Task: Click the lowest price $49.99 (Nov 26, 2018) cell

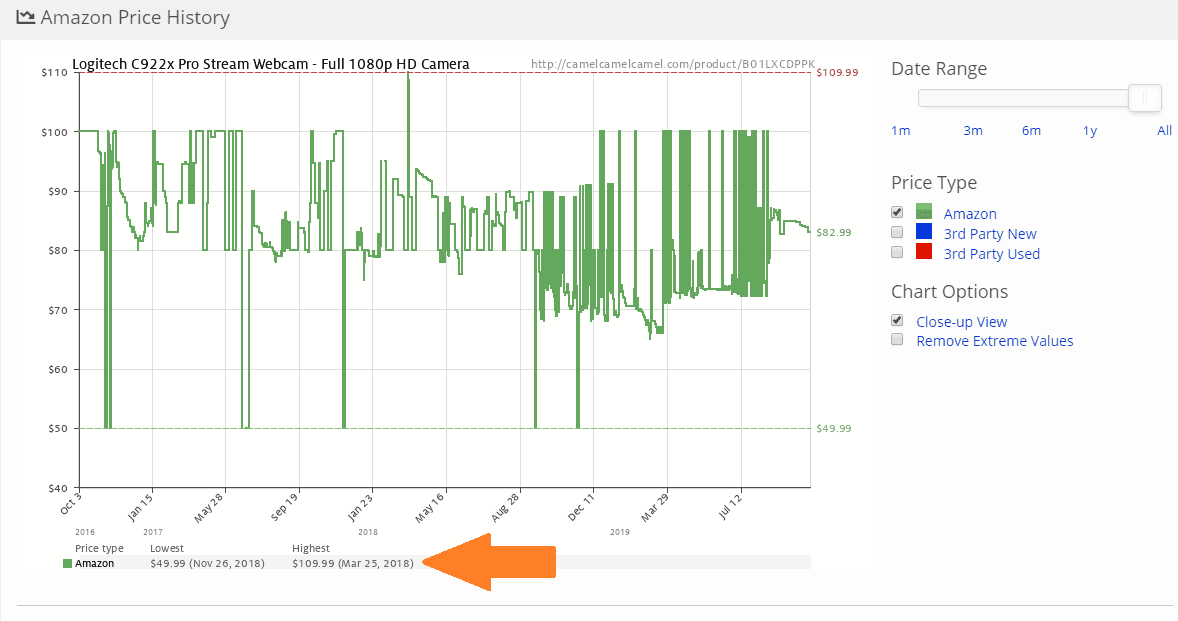Action: tap(207, 564)
